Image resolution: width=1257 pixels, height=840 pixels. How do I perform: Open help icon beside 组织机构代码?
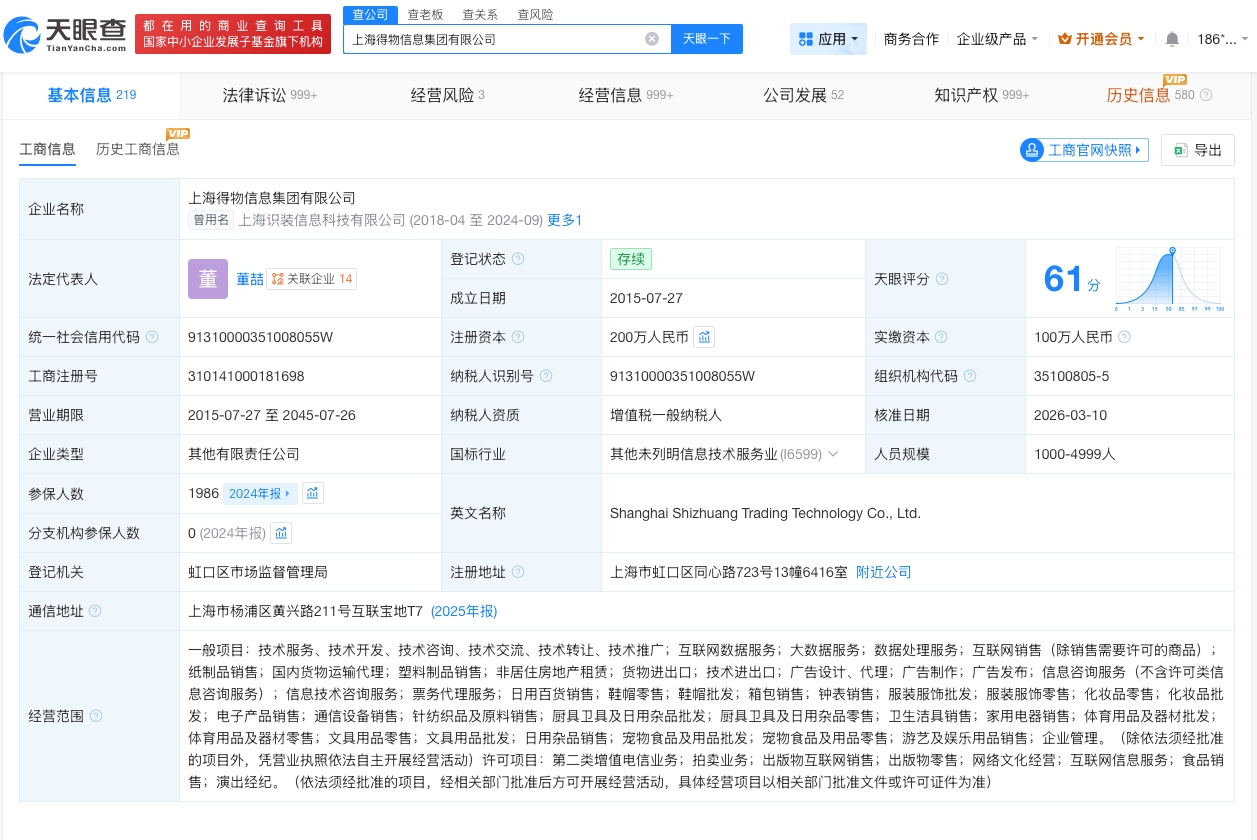(970, 376)
